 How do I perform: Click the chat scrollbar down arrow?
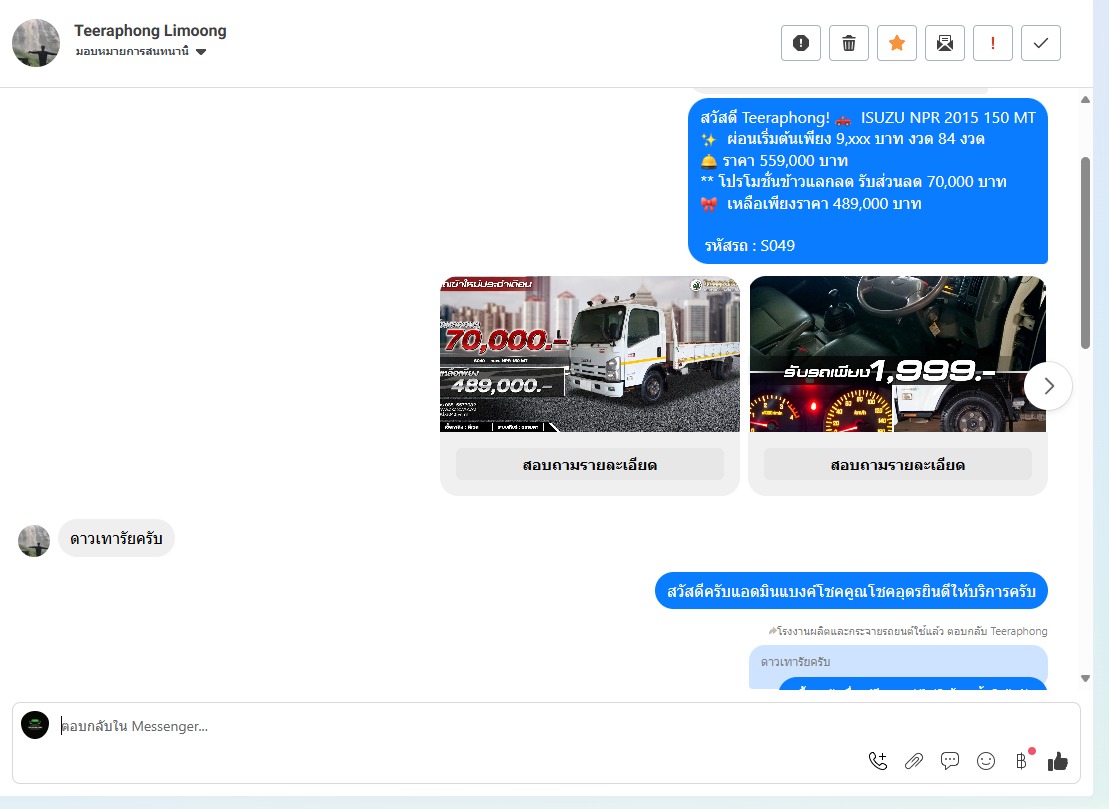[1085, 678]
